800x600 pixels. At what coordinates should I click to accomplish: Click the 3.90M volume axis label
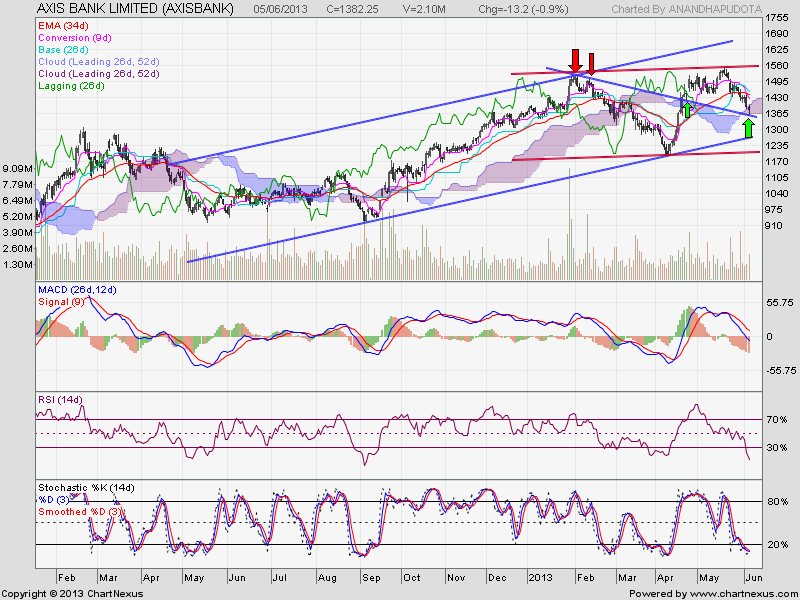pyautogui.click(x=18, y=232)
